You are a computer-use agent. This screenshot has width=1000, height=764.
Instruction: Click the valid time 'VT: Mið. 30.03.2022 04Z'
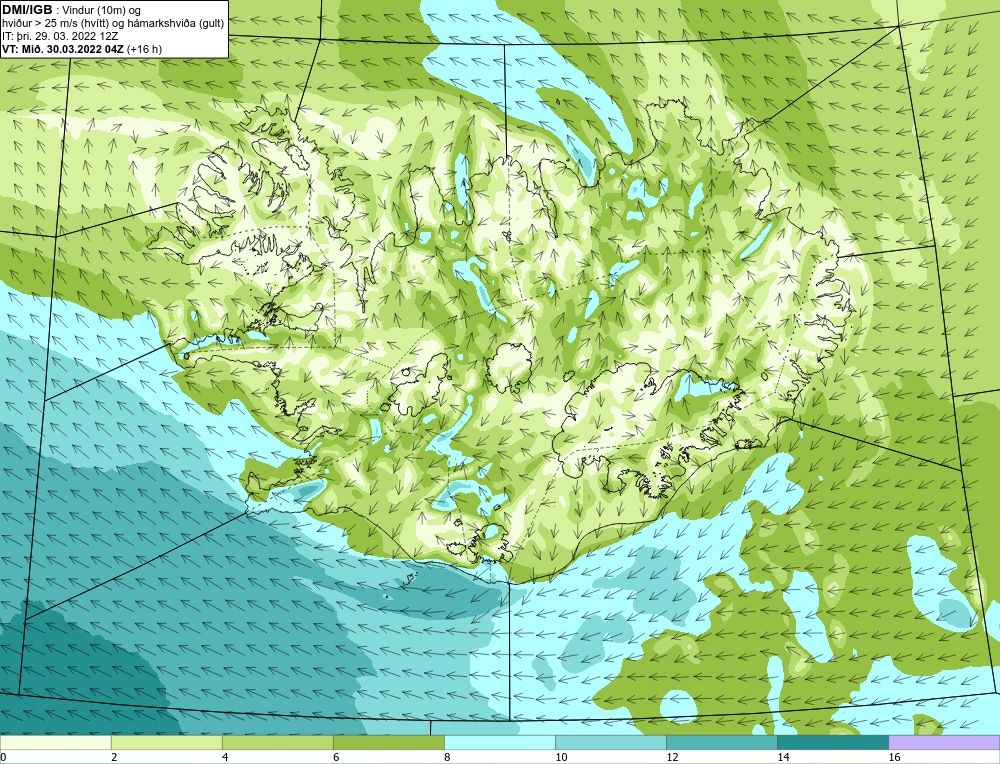click(x=64, y=49)
